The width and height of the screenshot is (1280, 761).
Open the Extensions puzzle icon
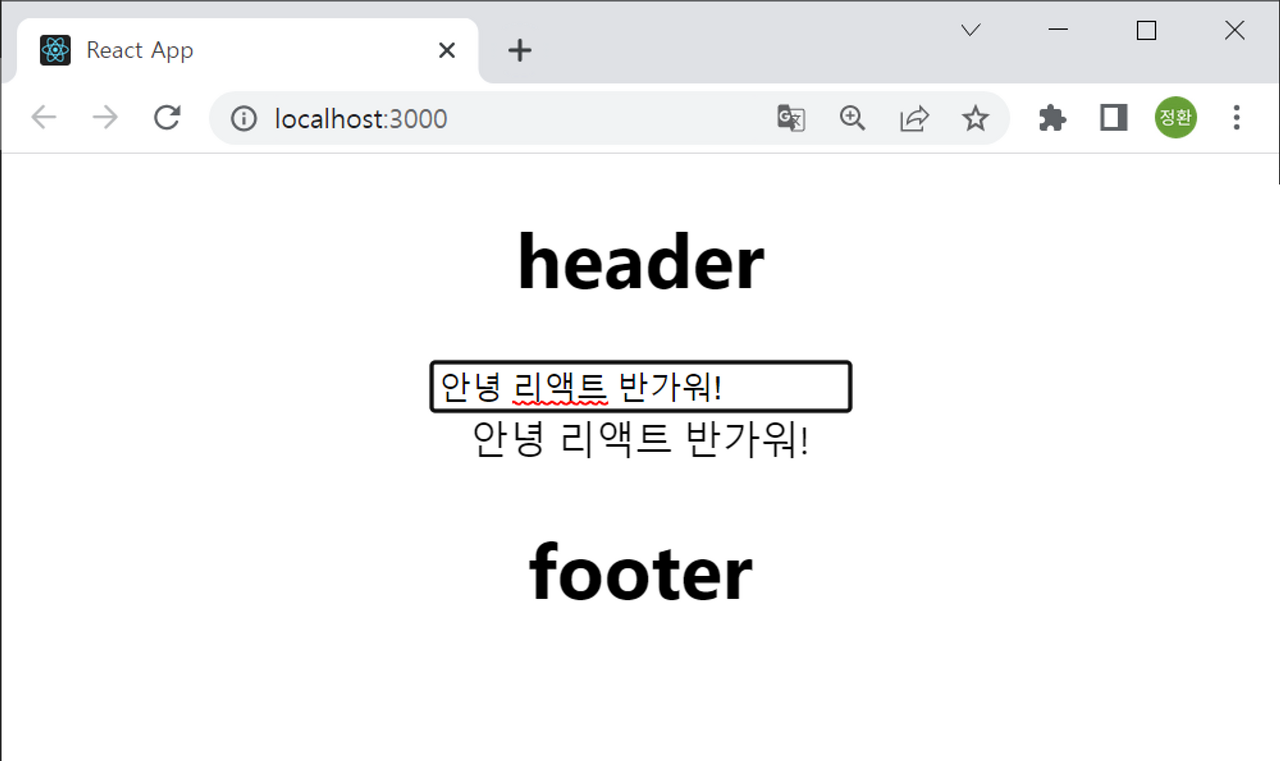click(1052, 118)
